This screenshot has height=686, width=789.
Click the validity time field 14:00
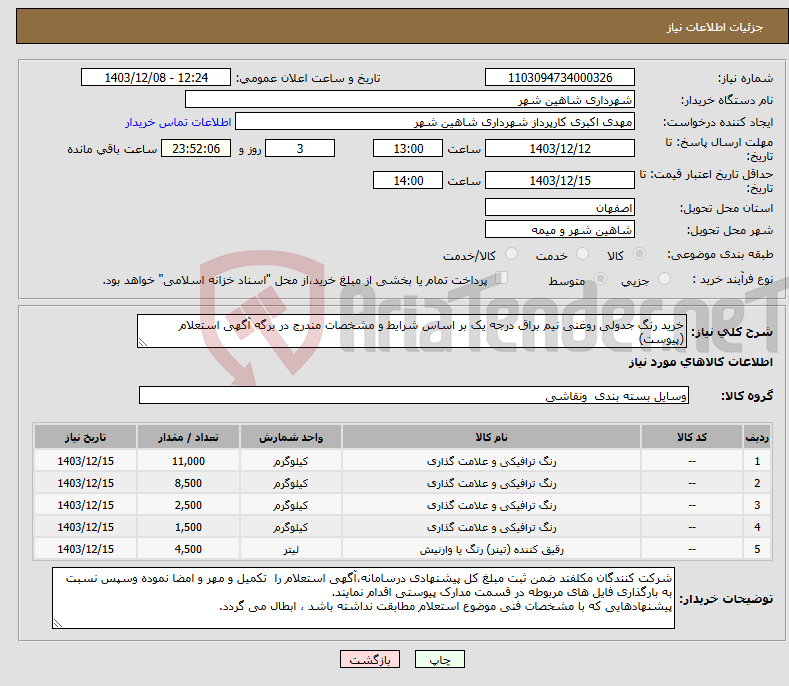pyautogui.click(x=408, y=180)
